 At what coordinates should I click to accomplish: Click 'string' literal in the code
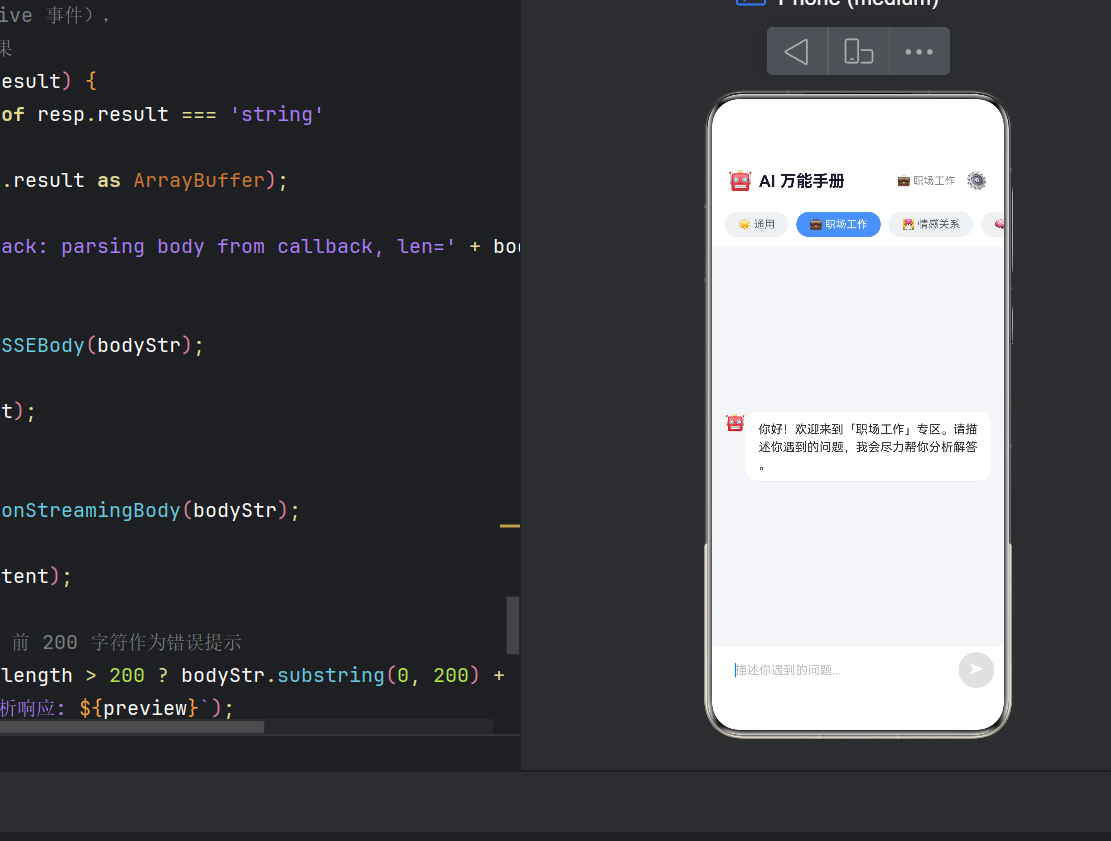click(x=276, y=114)
